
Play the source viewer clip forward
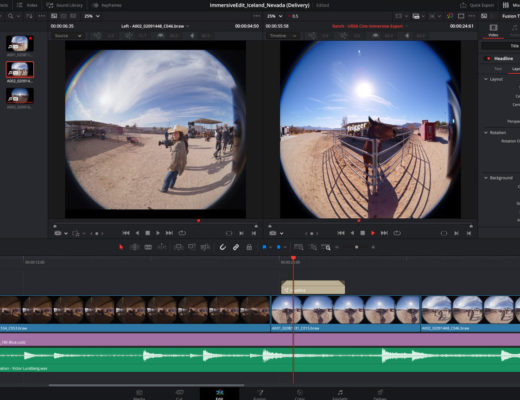pyautogui.click(x=158, y=233)
